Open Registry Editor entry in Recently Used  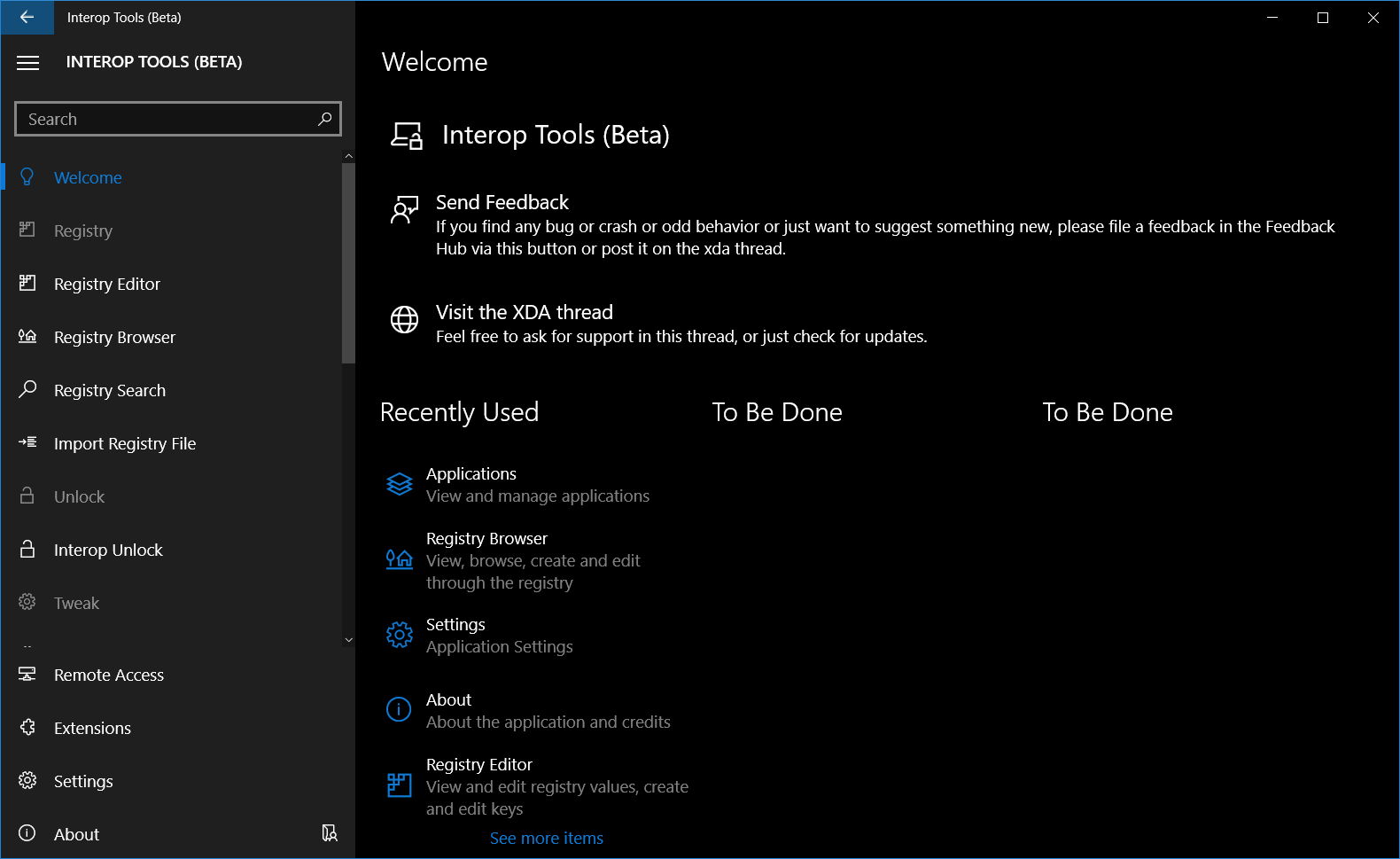pyautogui.click(x=539, y=786)
